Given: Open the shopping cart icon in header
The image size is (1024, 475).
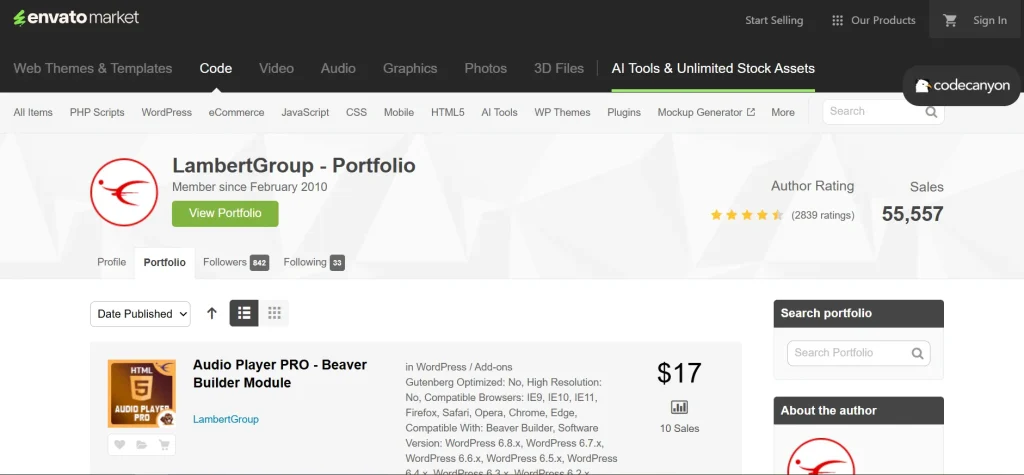Looking at the screenshot, I should click(x=950, y=20).
